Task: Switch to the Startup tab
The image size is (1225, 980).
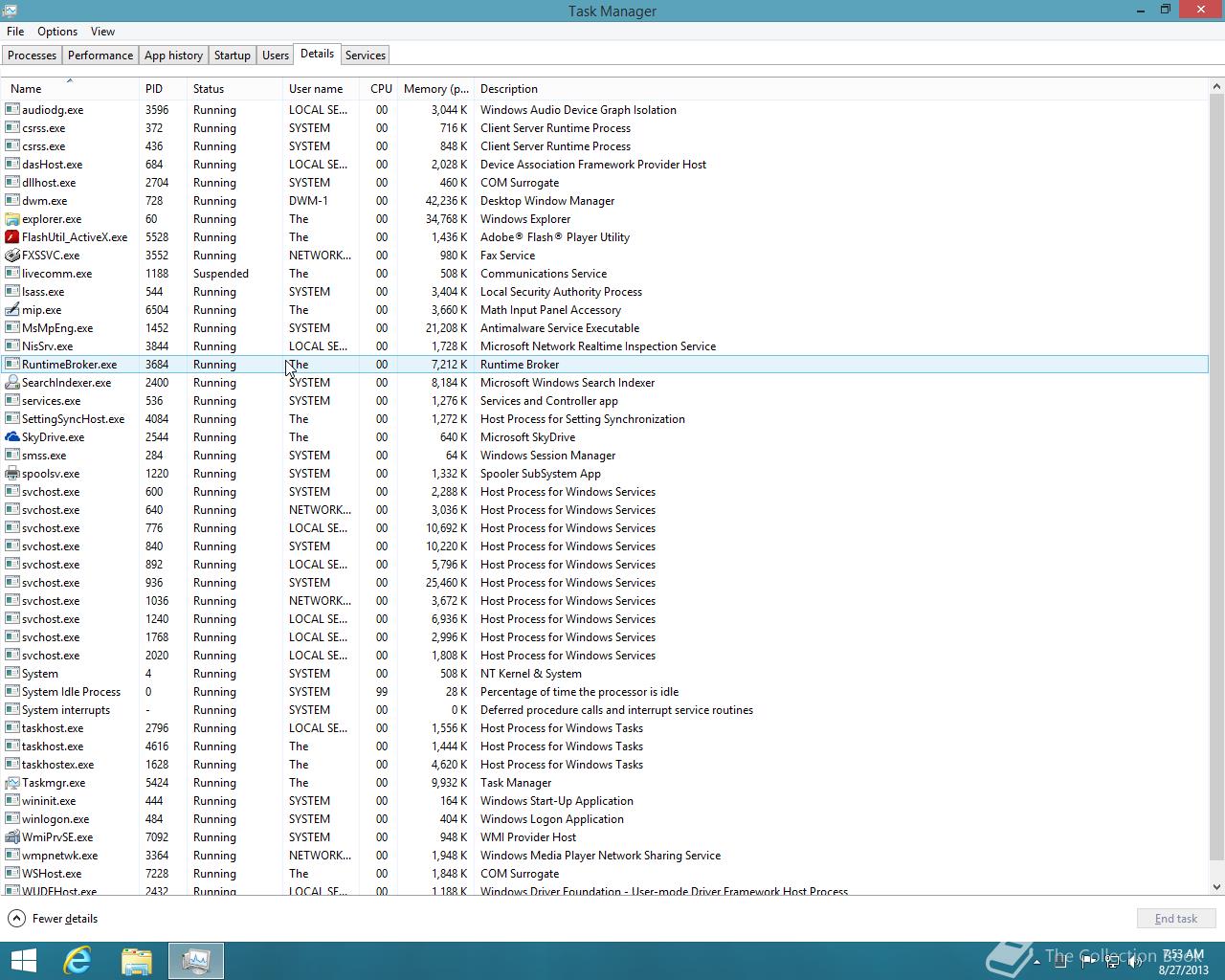Action: pyautogui.click(x=233, y=56)
